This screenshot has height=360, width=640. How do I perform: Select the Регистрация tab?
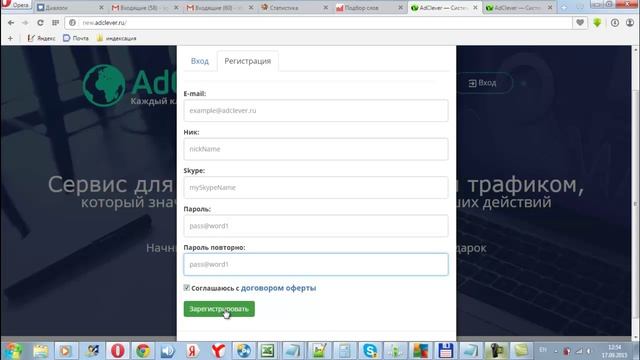tap(248, 61)
